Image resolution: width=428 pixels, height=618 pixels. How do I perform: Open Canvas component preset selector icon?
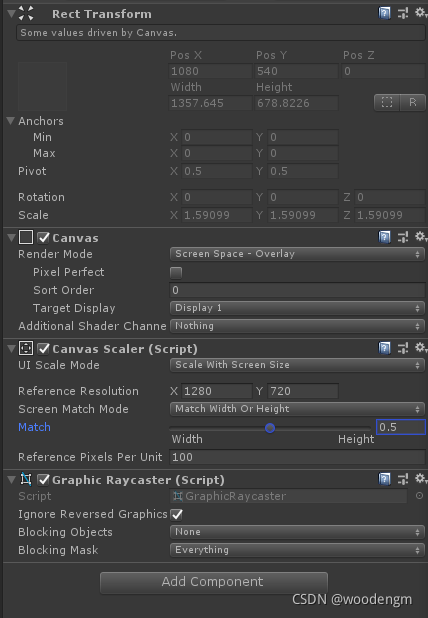(x=403, y=237)
